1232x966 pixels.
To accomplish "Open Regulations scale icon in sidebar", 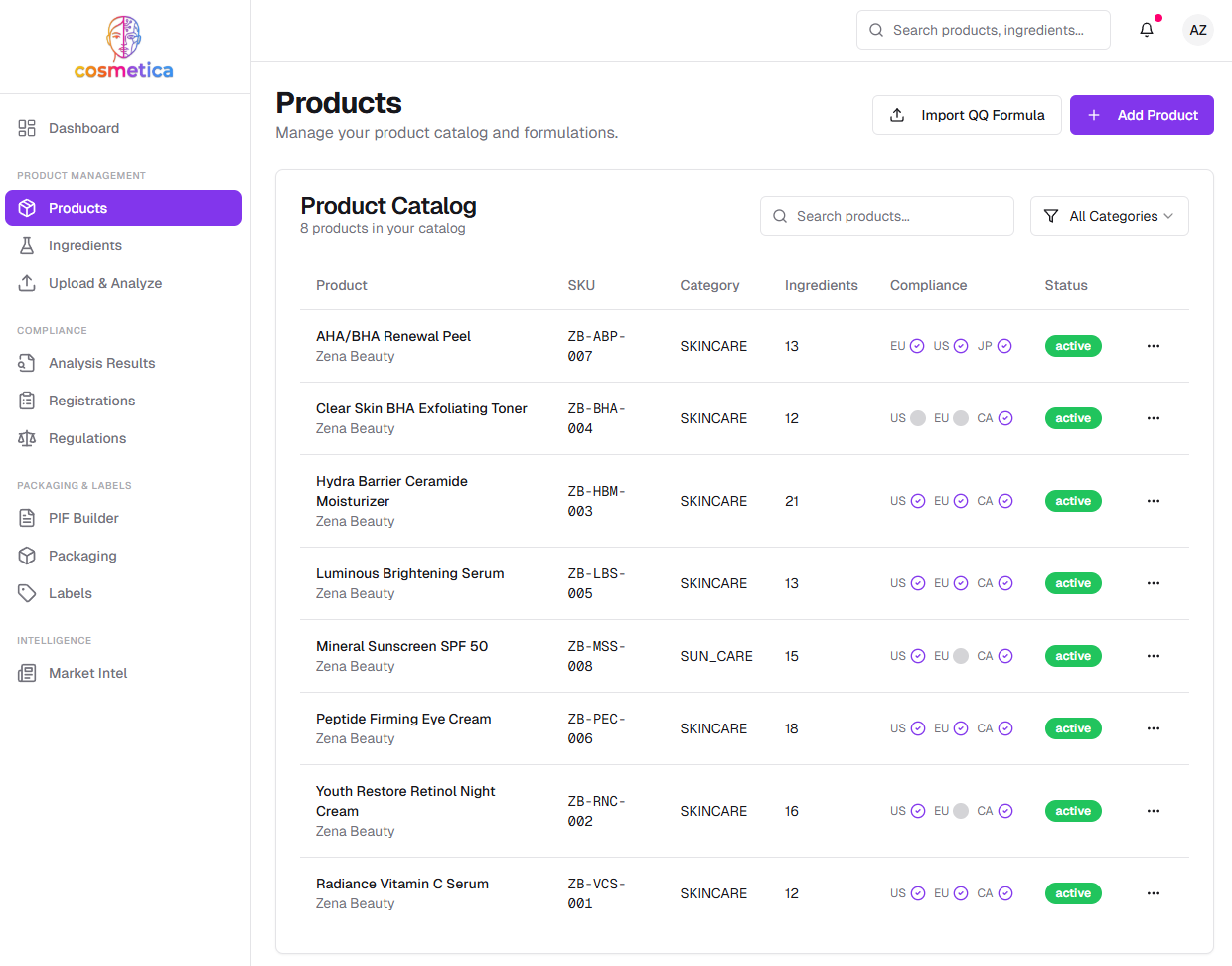I will pyautogui.click(x=27, y=438).
